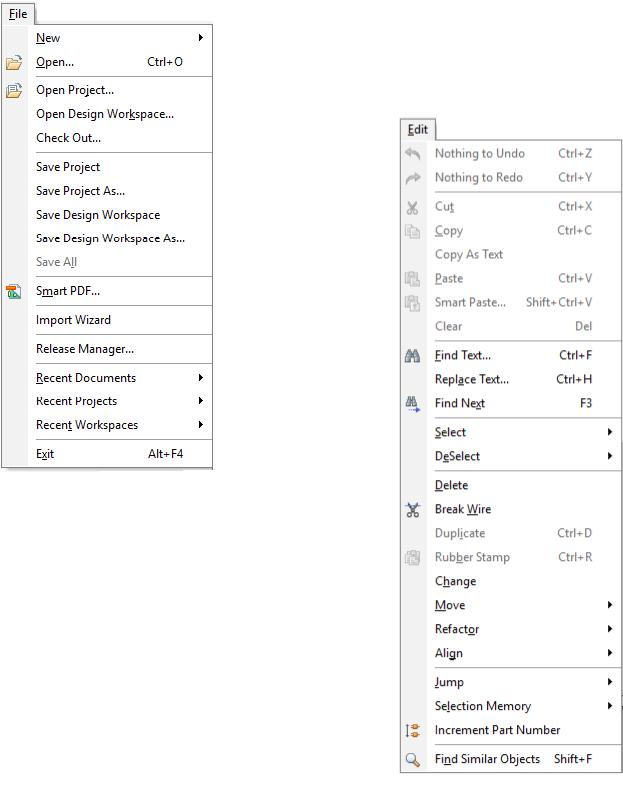Image resolution: width=623 pixels, height=812 pixels.
Task: Click the Copy icon in Edit menu
Action: click(413, 231)
